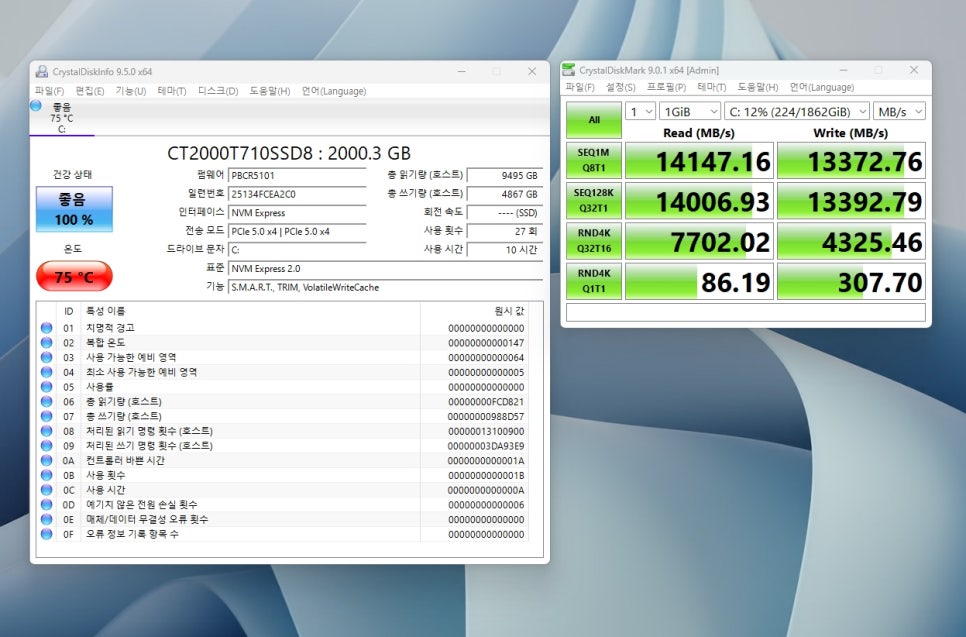Click the red 75 °C temperature button

(x=74, y=276)
